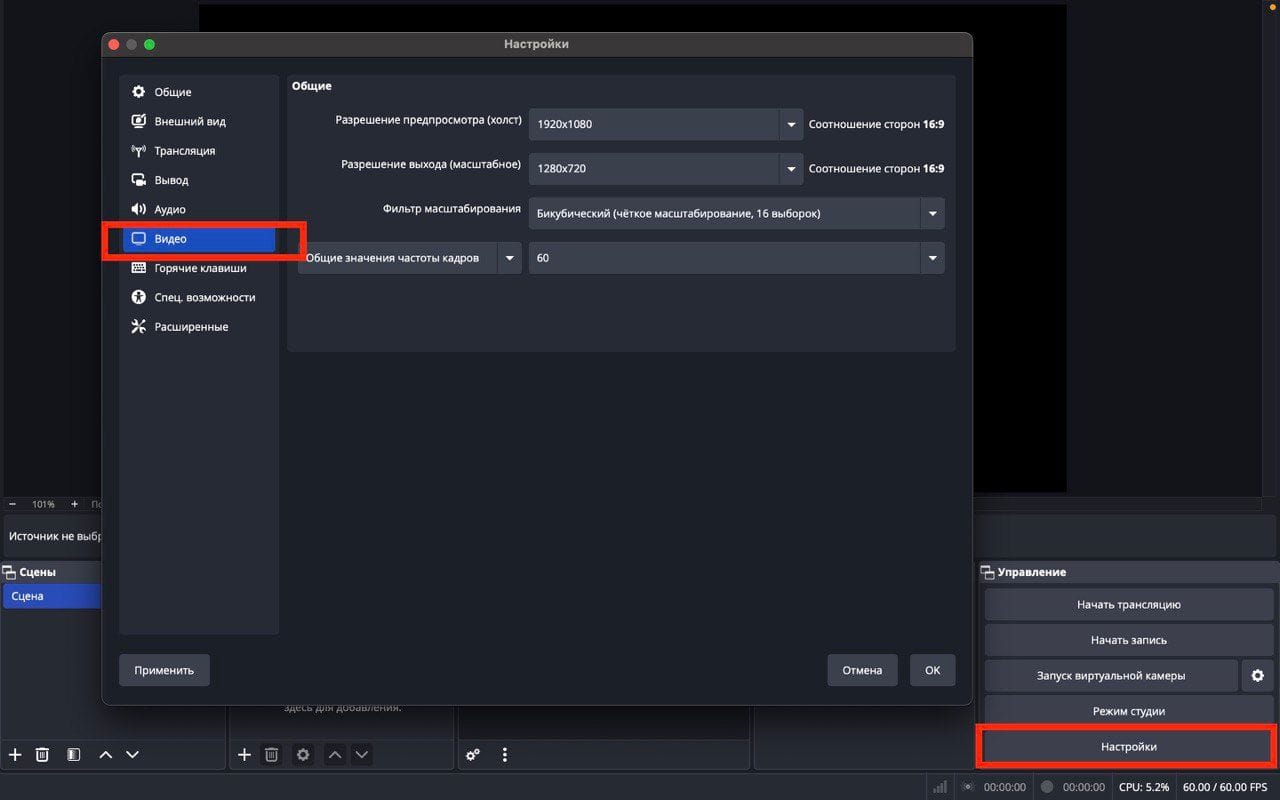Click the Применить button
The width and height of the screenshot is (1280, 800).
tap(164, 670)
